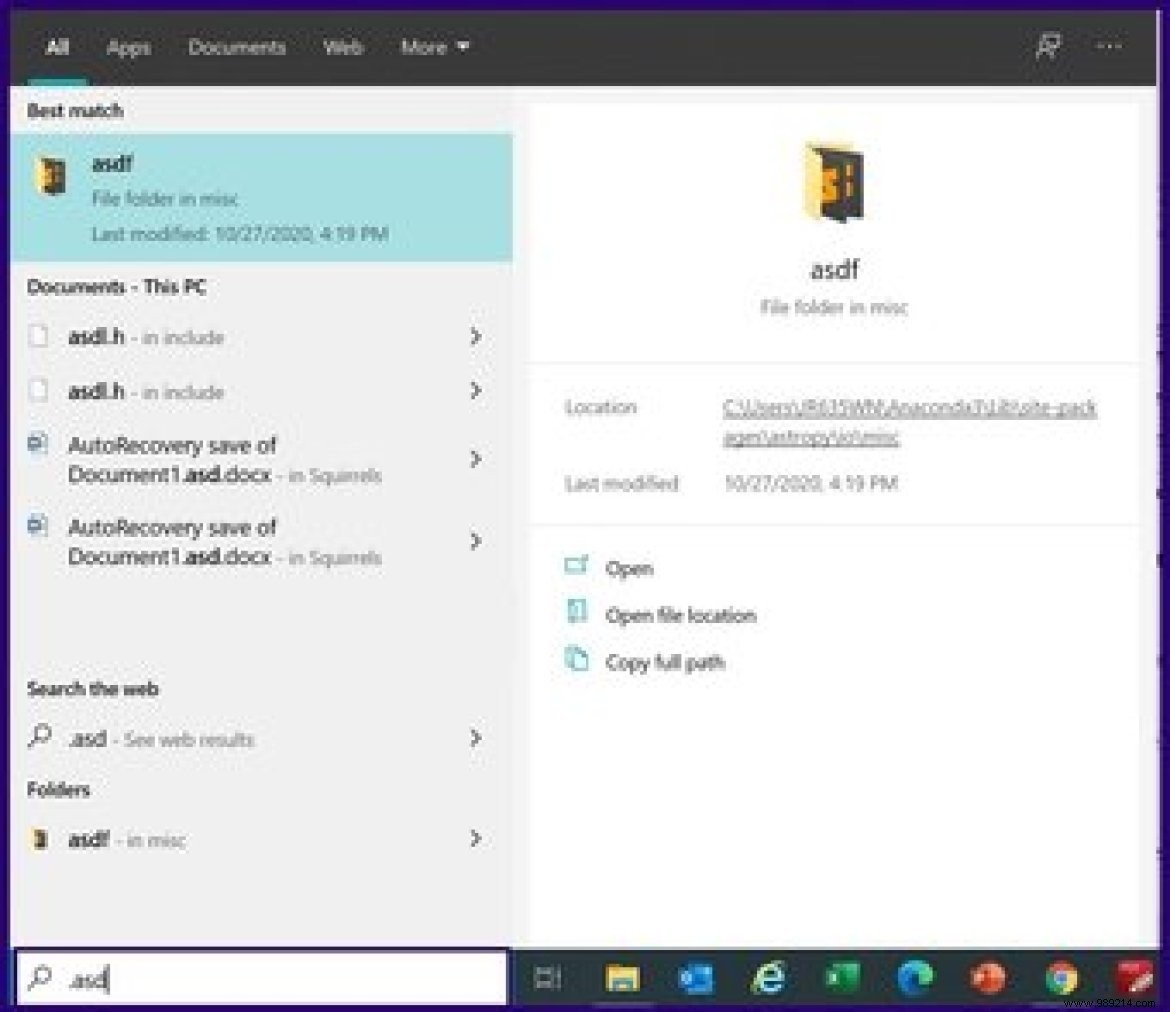Launch Excel from the taskbar
This screenshot has height=1012, width=1170.
click(842, 978)
